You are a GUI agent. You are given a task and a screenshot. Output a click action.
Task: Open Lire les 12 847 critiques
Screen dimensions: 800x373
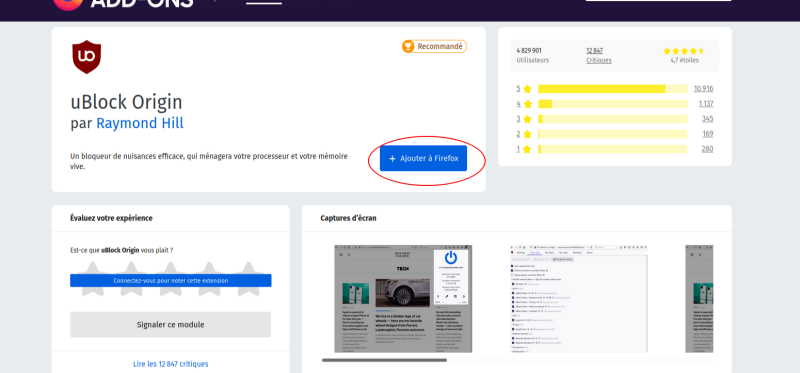click(170, 364)
